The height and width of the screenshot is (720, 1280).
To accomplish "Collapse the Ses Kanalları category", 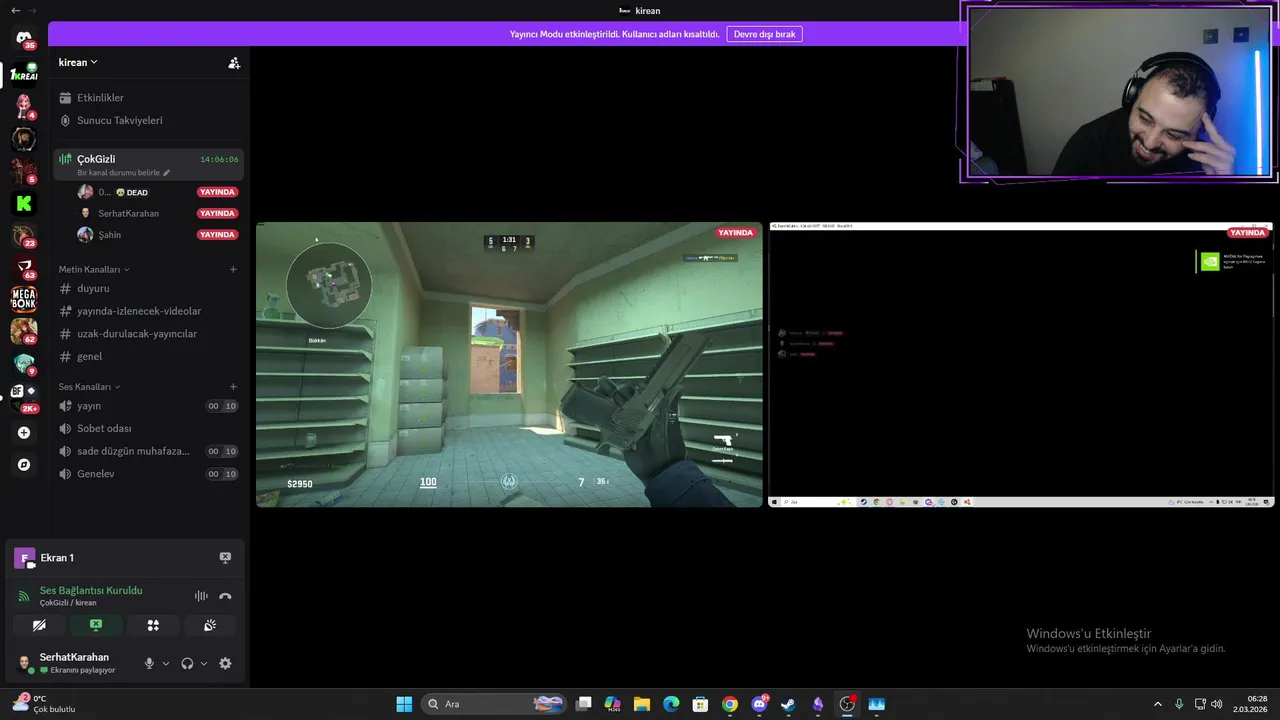I will pos(89,387).
